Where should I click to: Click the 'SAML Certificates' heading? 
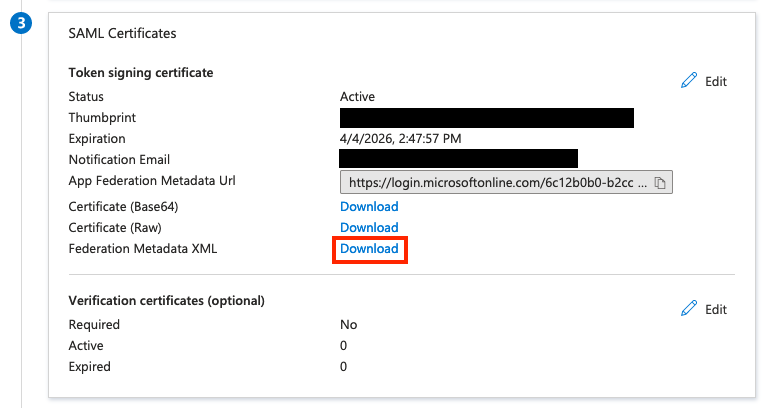coord(122,33)
